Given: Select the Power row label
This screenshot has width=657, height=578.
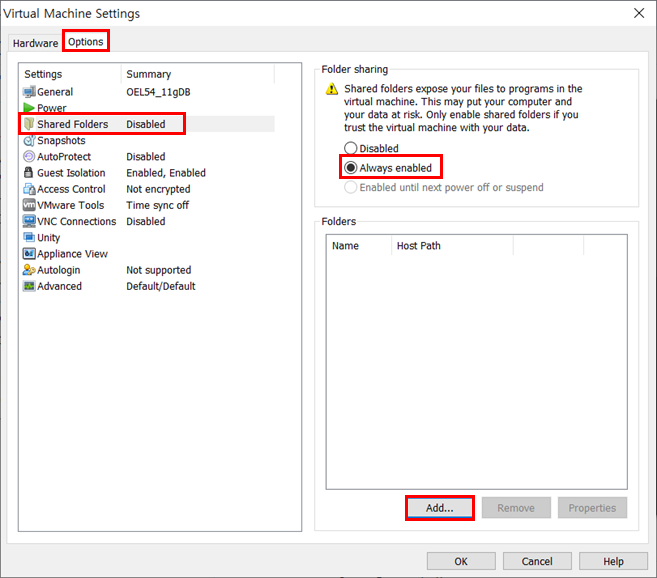Looking at the screenshot, I should 52,108.
